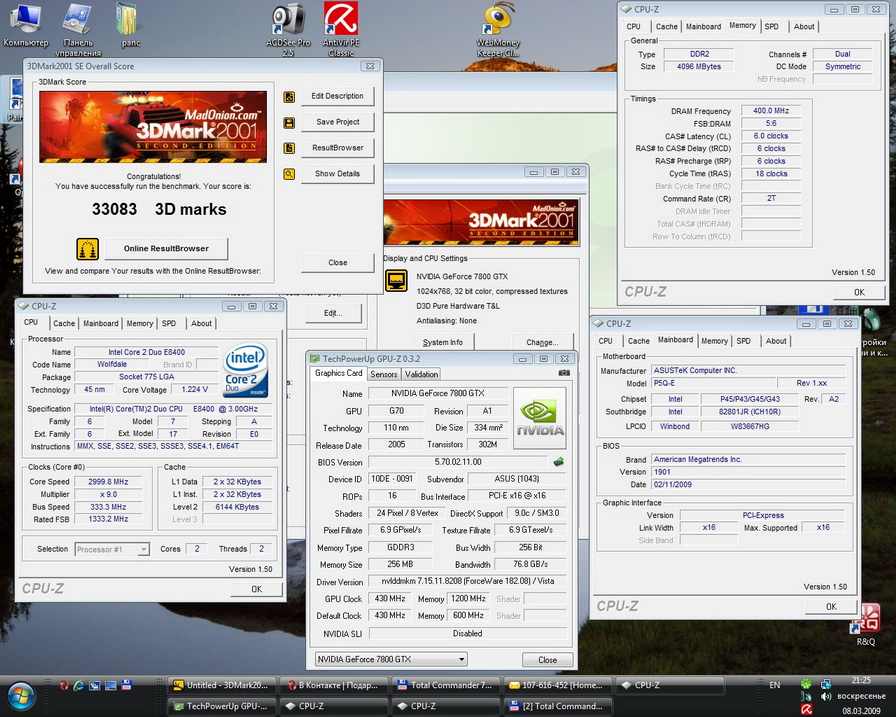
Task: Click the Edit Description button
Action: tap(337, 96)
